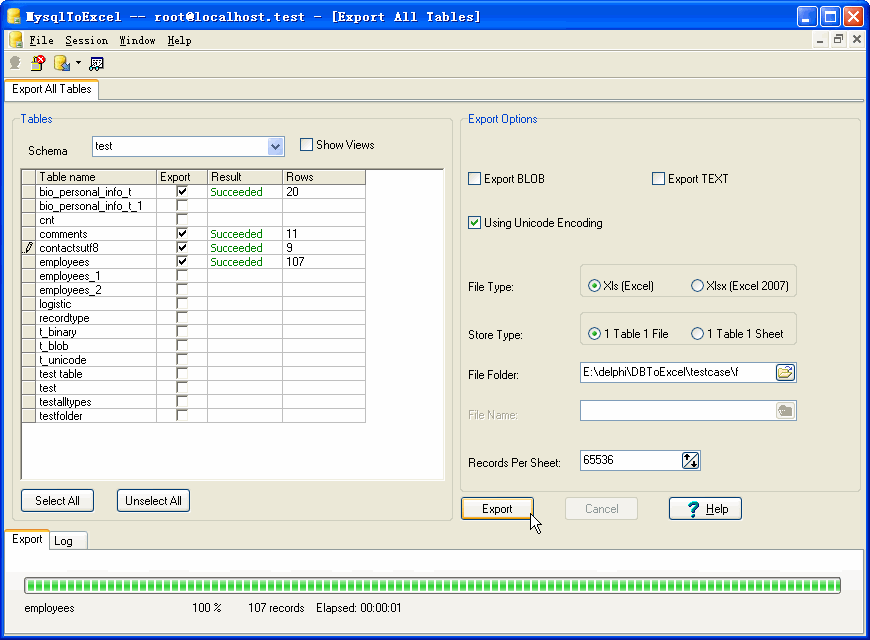
Task: Click the Help button's question mark icon
Action: tap(693, 509)
